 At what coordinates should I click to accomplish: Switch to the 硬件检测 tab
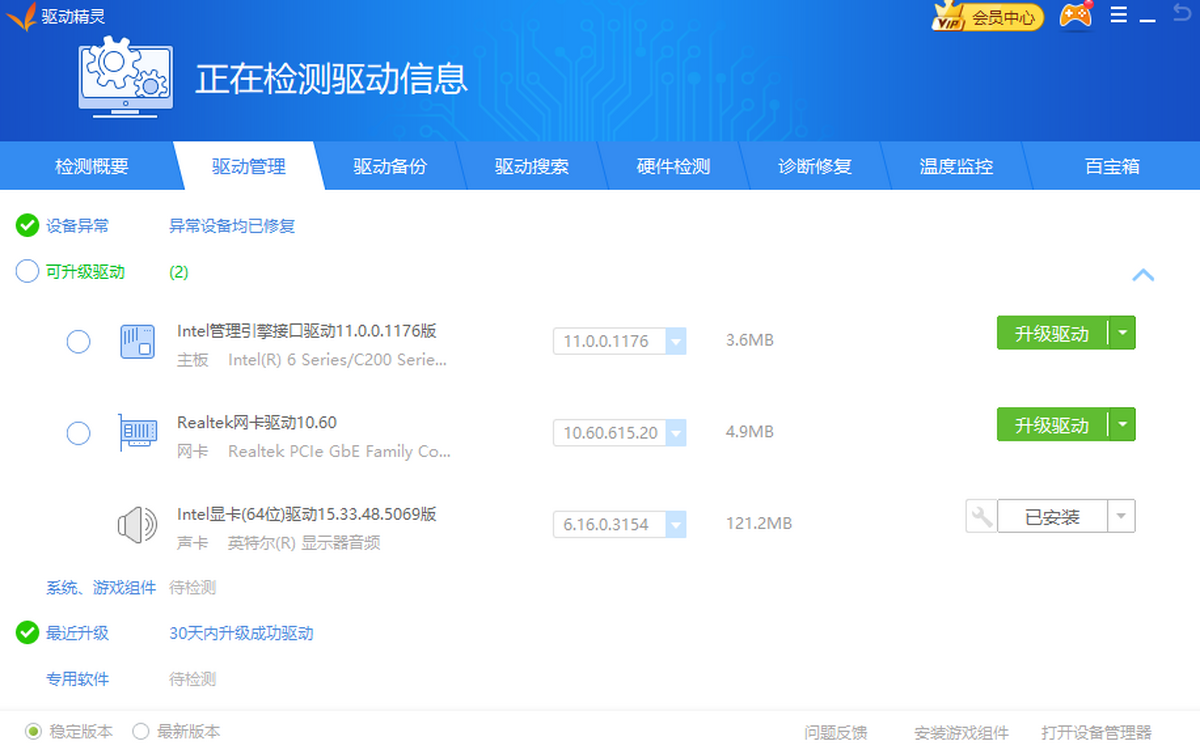pos(673,167)
